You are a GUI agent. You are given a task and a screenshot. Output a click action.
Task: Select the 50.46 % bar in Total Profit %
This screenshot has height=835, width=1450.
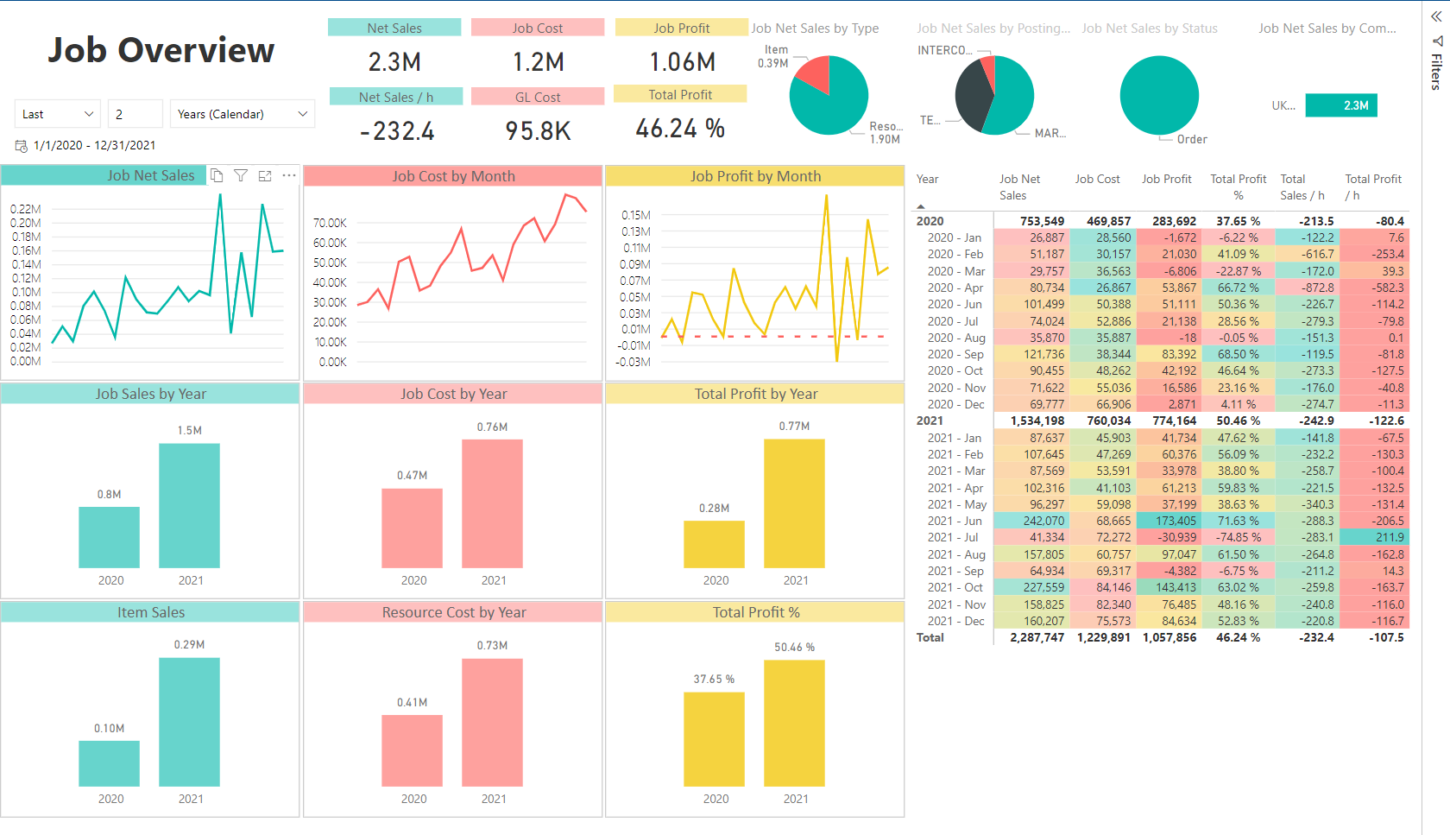[795, 723]
